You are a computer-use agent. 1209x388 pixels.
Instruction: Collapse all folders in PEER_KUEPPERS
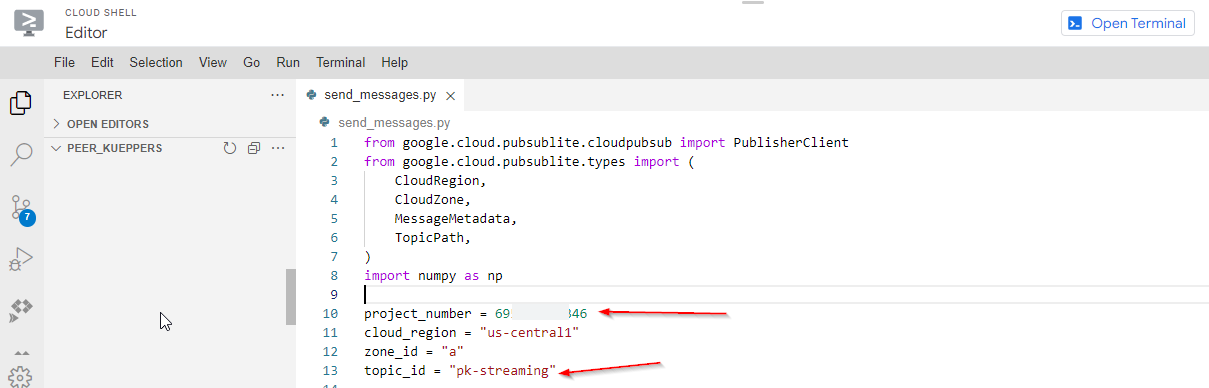(x=254, y=148)
